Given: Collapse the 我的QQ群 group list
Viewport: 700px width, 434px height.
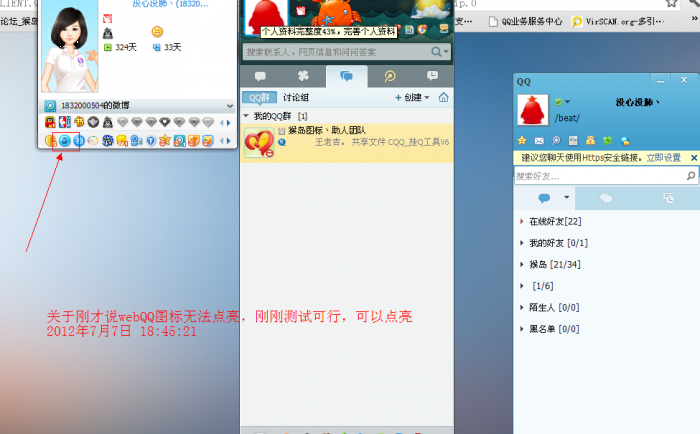Looking at the screenshot, I should (x=246, y=116).
